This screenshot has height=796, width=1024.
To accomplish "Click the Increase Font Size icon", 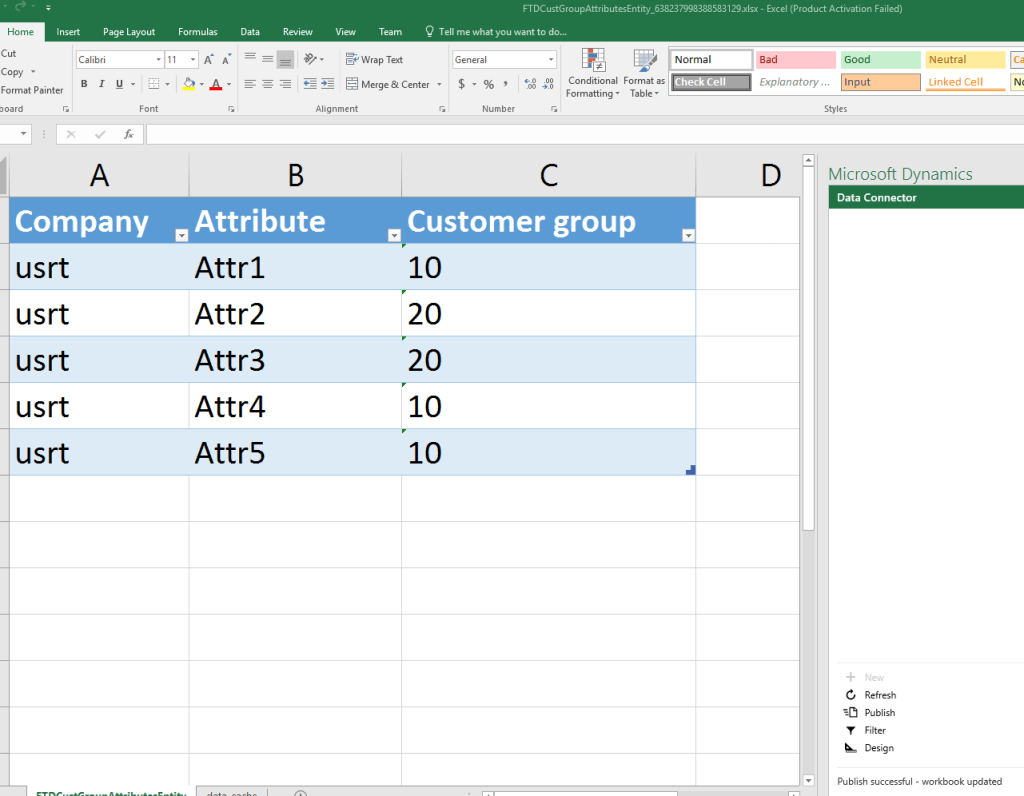I will tap(209, 60).
